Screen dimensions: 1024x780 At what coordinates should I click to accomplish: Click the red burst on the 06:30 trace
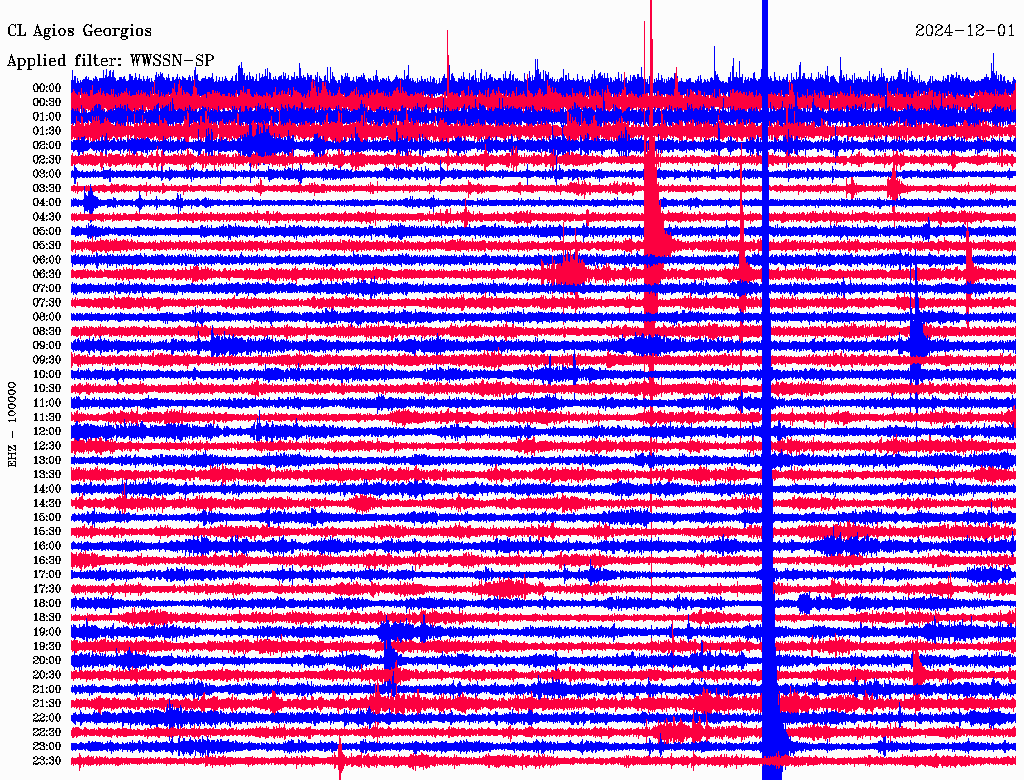tap(568, 271)
